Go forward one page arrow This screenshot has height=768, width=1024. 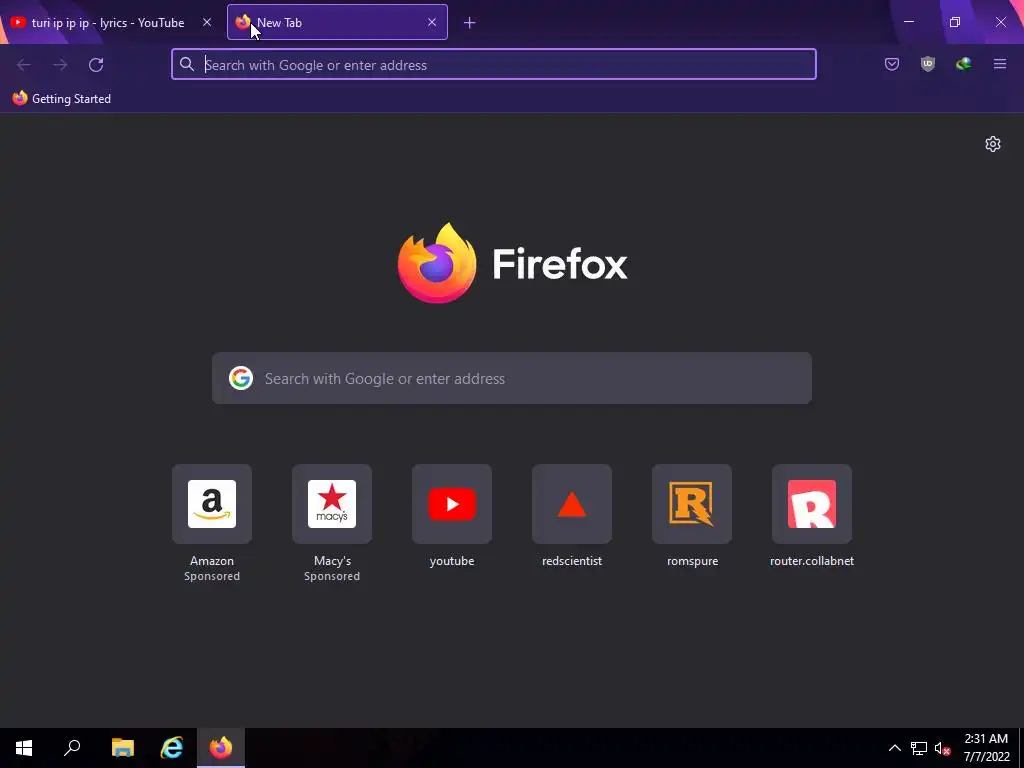pyautogui.click(x=60, y=65)
